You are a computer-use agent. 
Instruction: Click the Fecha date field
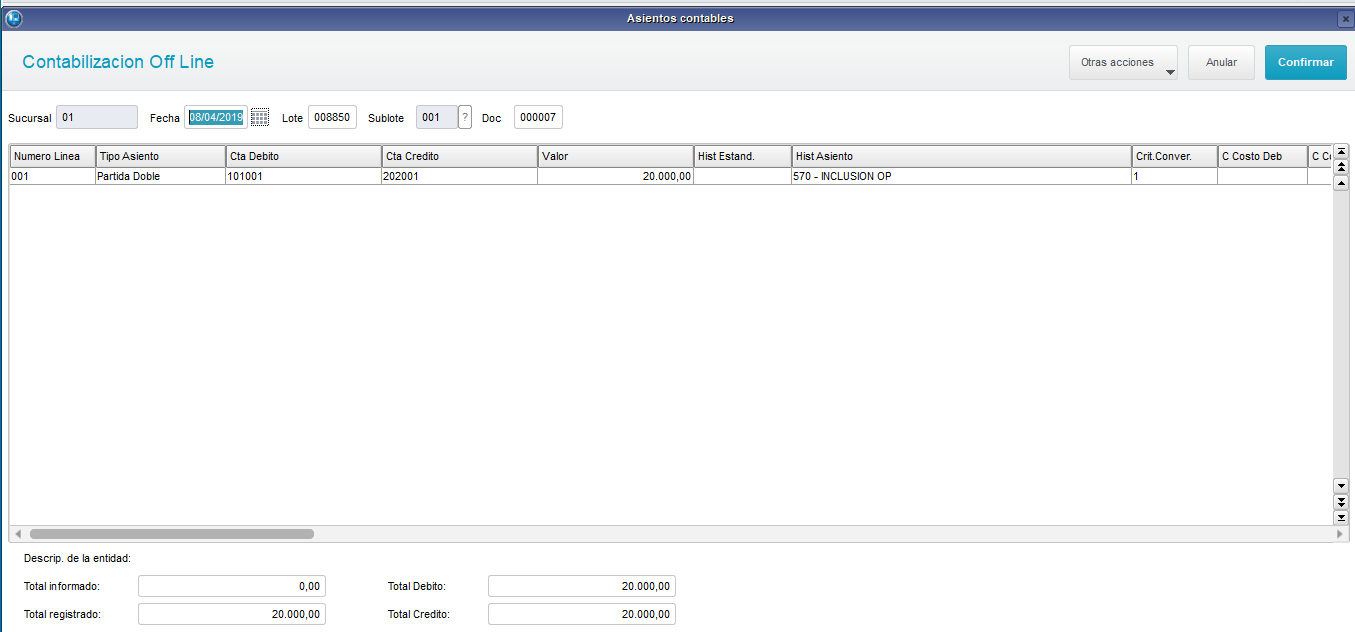point(216,117)
